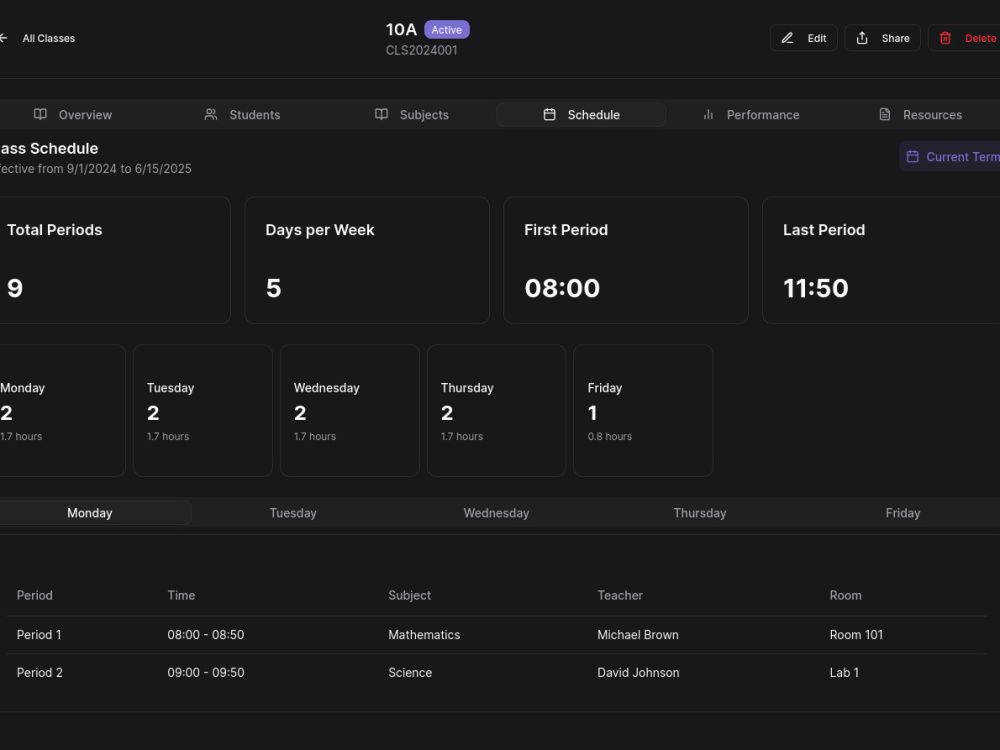Click the First Period 08:00 card

[x=626, y=260]
